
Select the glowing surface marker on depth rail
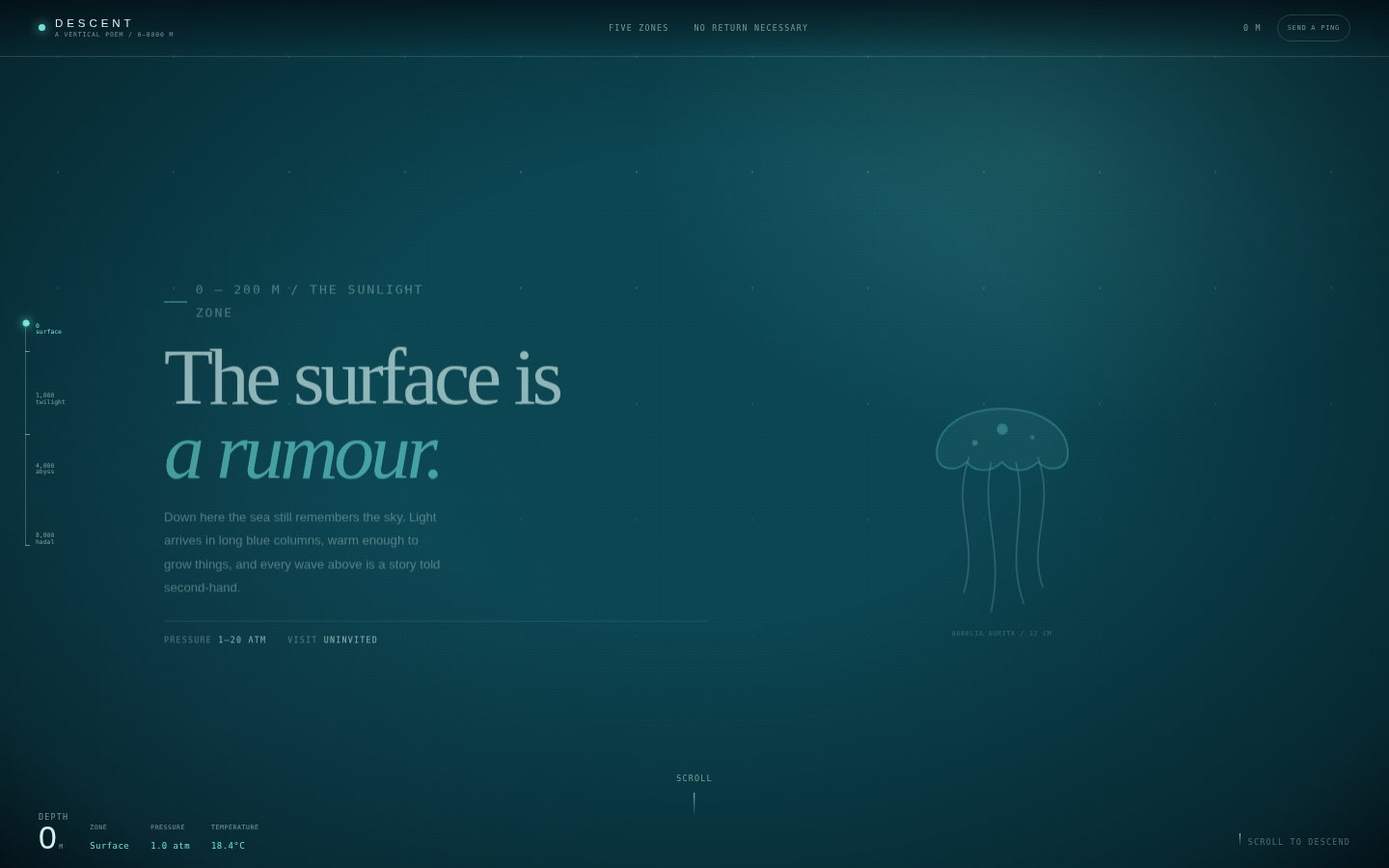click(26, 323)
